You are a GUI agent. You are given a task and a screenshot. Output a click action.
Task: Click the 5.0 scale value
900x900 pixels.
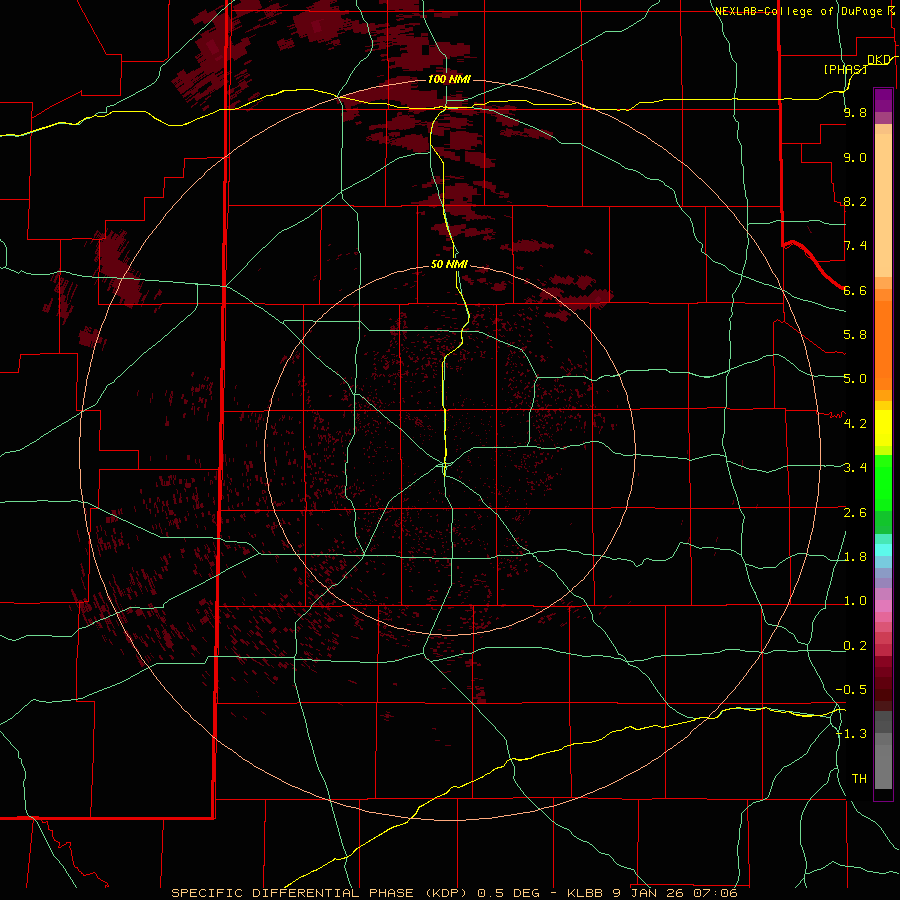(x=855, y=379)
